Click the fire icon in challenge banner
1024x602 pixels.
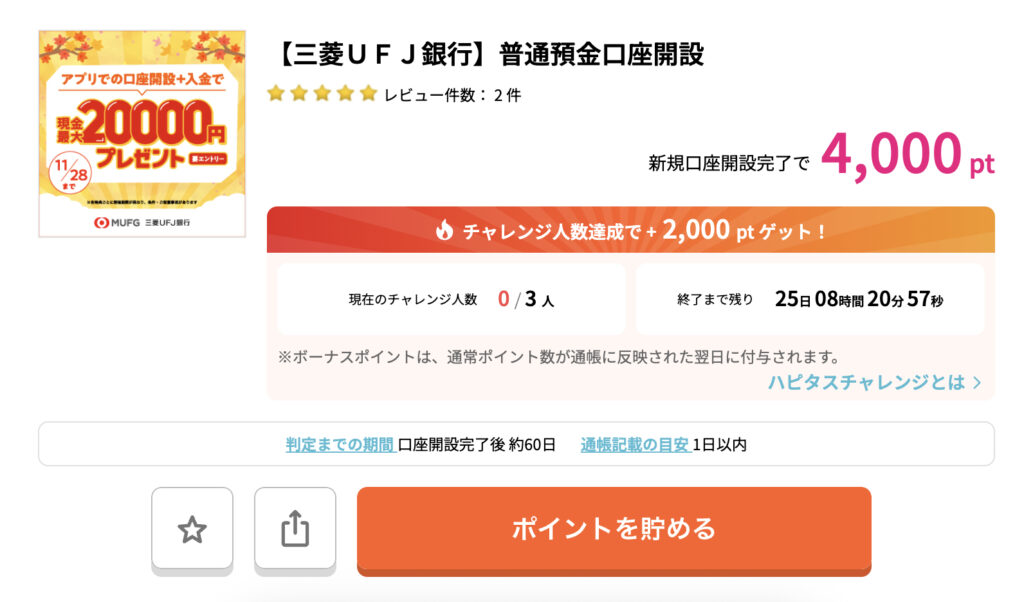coord(445,231)
